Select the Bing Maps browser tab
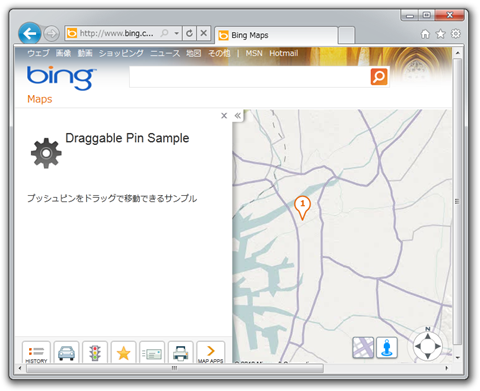480x391 pixels. pos(276,35)
